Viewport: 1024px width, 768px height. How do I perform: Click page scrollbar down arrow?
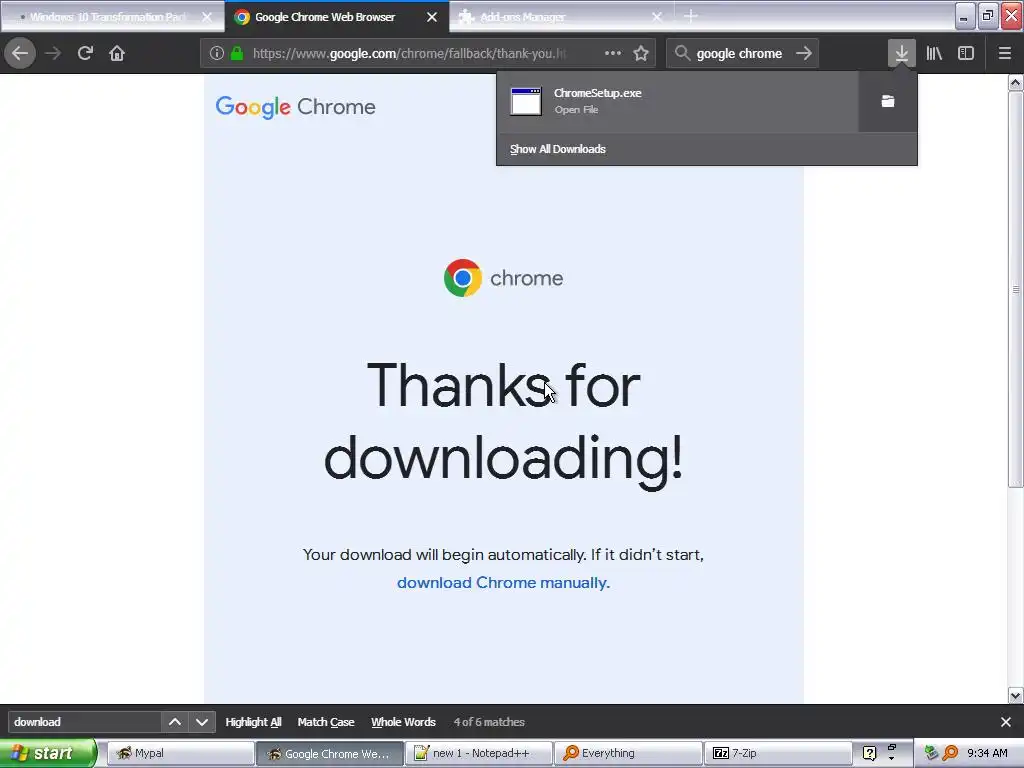[1016, 696]
